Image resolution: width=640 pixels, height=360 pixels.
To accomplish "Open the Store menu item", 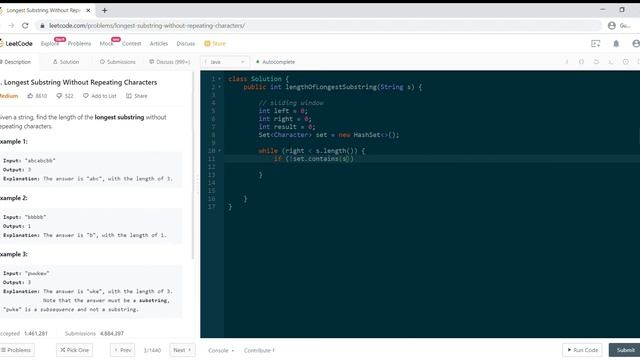I will click(215, 44).
